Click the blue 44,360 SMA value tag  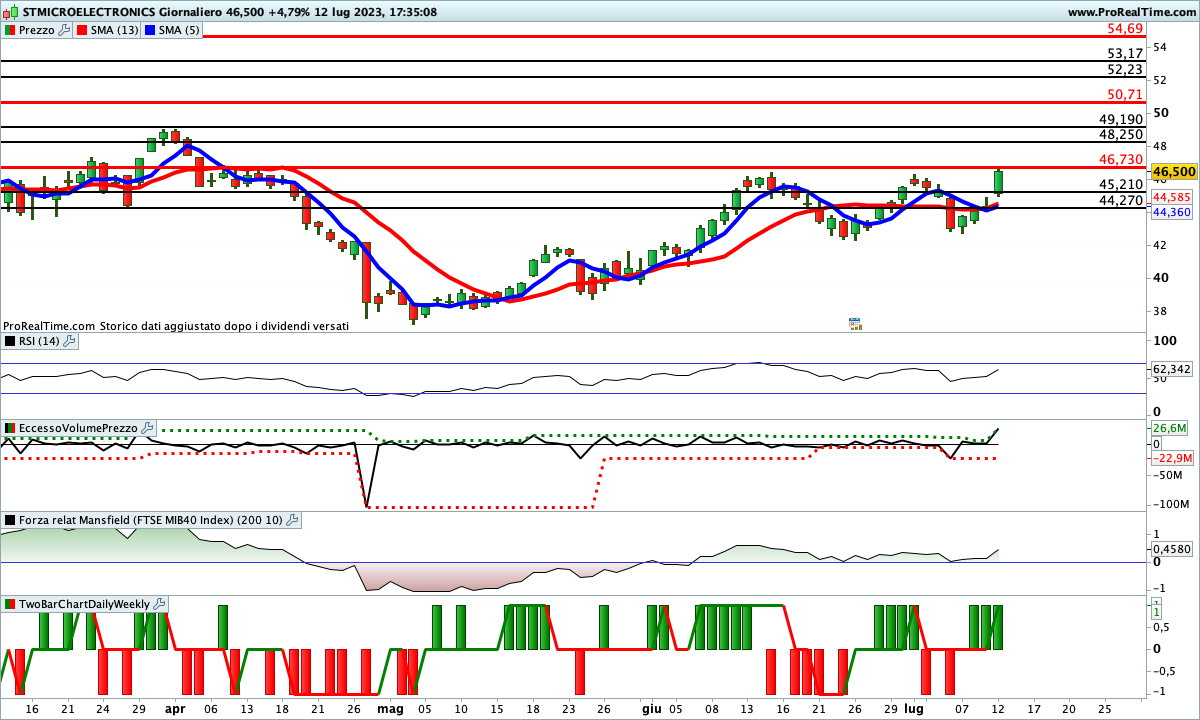point(1171,212)
